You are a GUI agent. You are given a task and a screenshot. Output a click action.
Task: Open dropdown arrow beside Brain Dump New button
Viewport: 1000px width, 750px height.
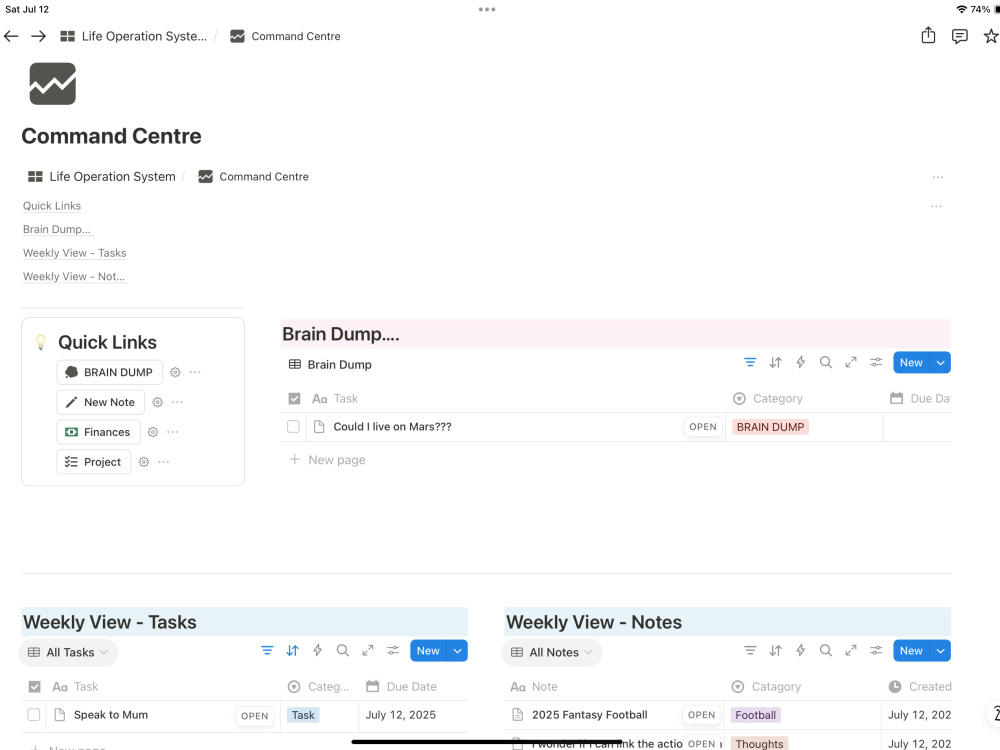[941, 362]
